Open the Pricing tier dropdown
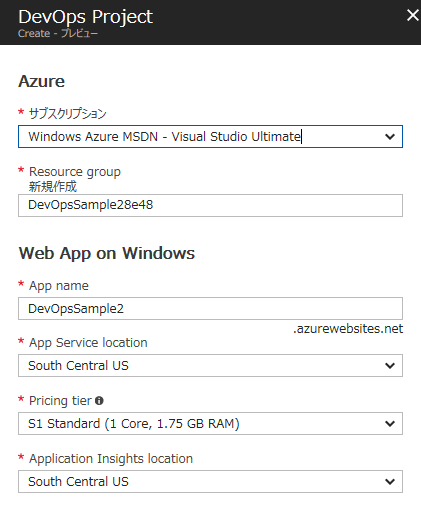421x526 pixels. [210, 423]
